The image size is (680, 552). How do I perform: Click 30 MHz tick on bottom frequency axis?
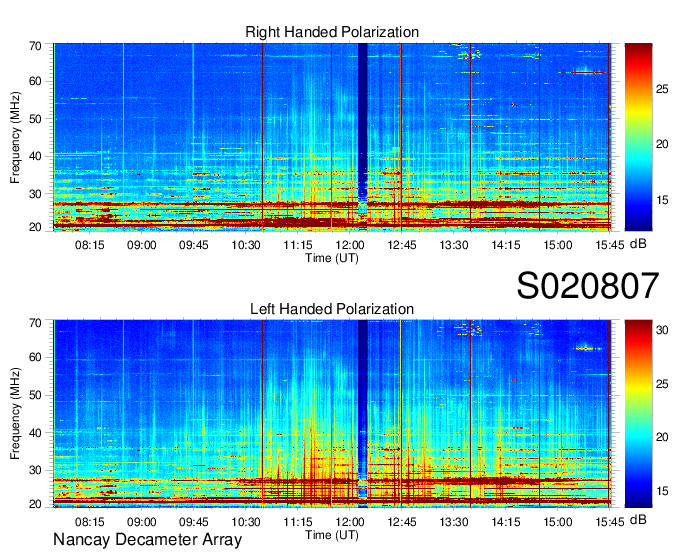click(x=35, y=470)
